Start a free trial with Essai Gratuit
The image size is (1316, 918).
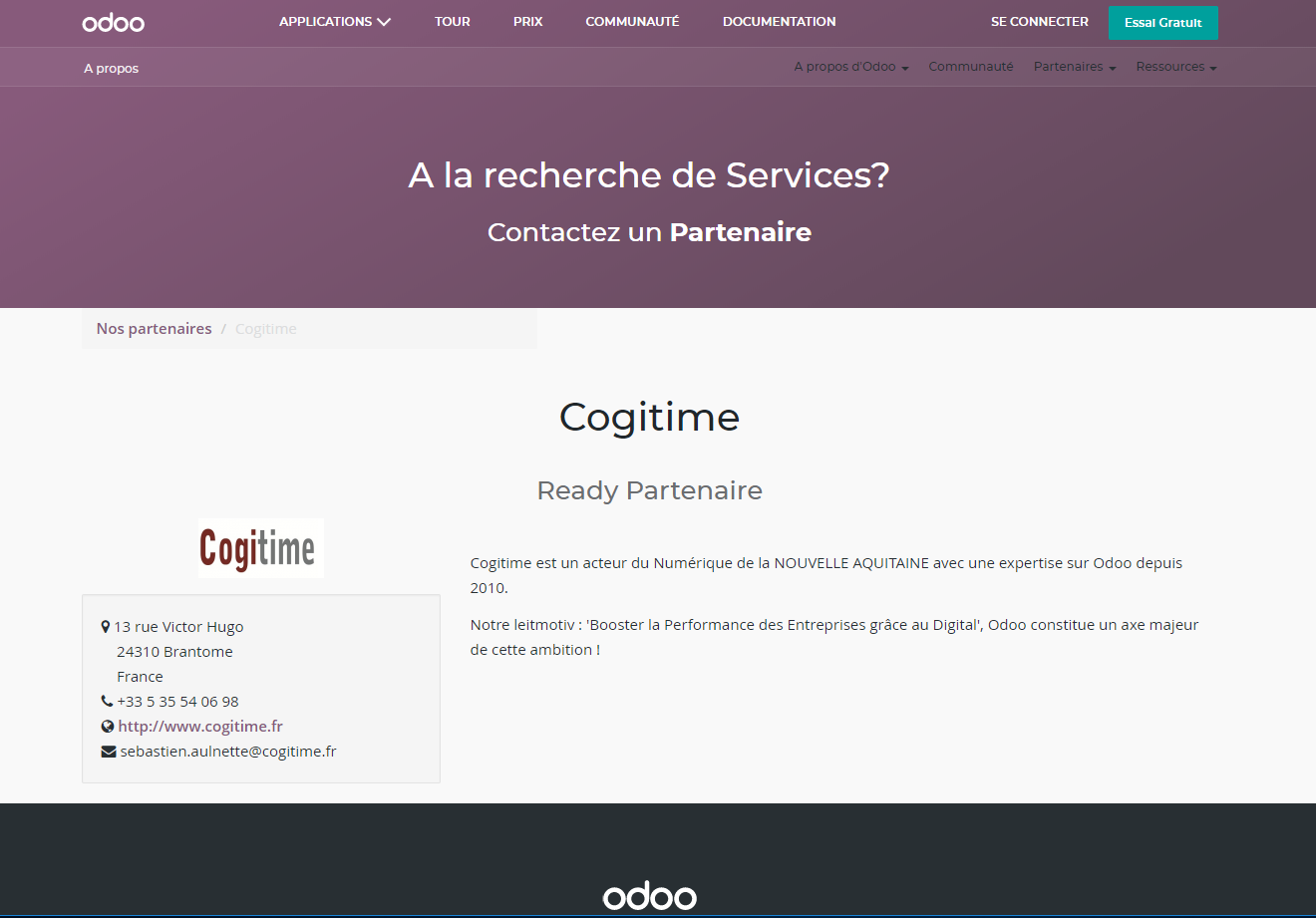pos(1163,23)
